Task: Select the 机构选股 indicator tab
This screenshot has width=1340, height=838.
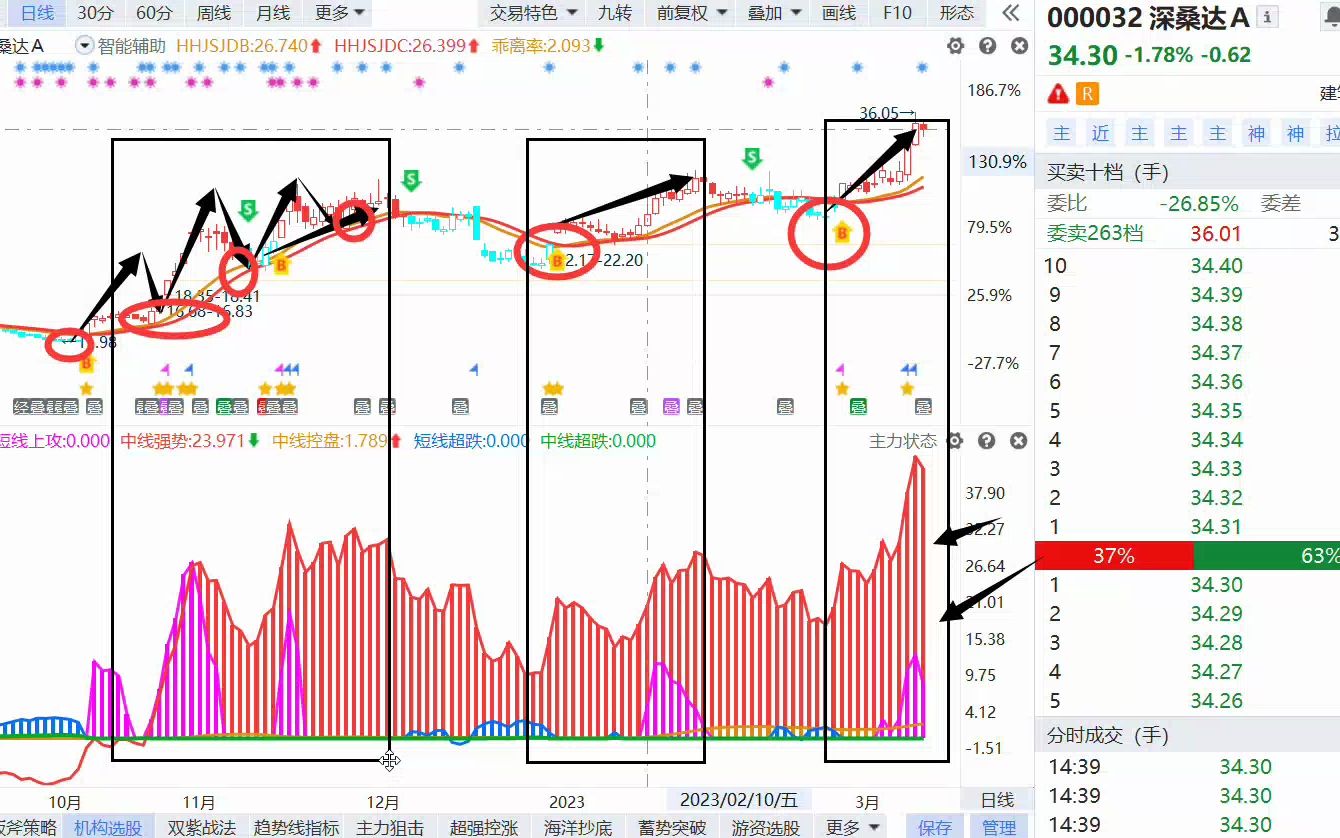Action: pos(108,827)
